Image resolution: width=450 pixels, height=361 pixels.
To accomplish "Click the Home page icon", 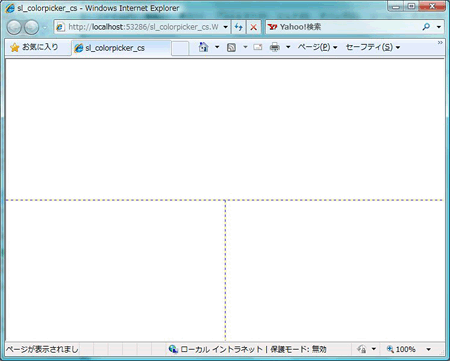I will (203, 47).
